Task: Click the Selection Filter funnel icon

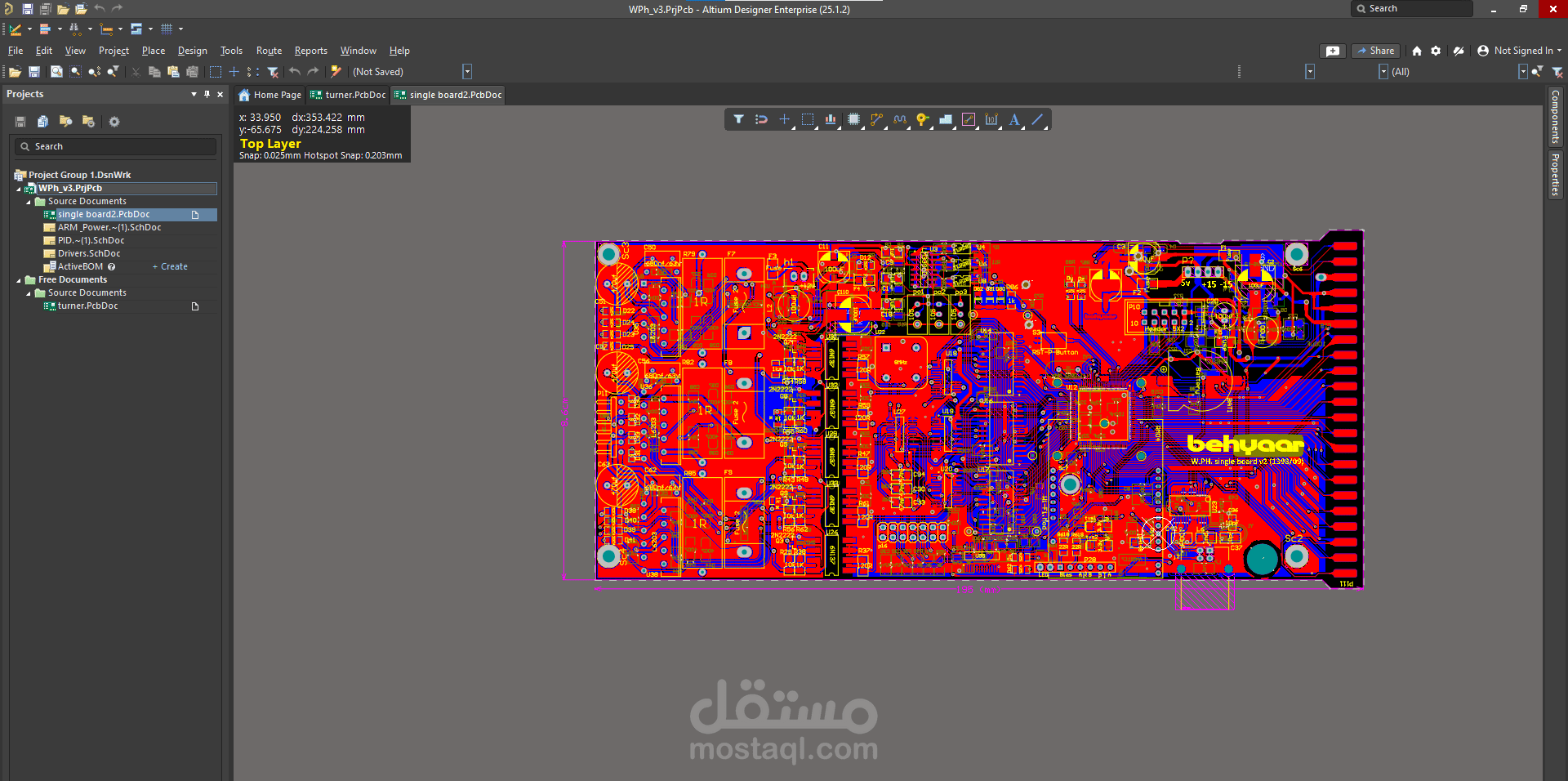Action: (738, 119)
